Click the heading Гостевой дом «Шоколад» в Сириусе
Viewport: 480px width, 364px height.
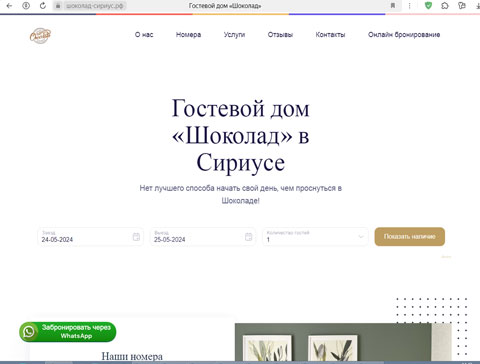(x=240, y=136)
